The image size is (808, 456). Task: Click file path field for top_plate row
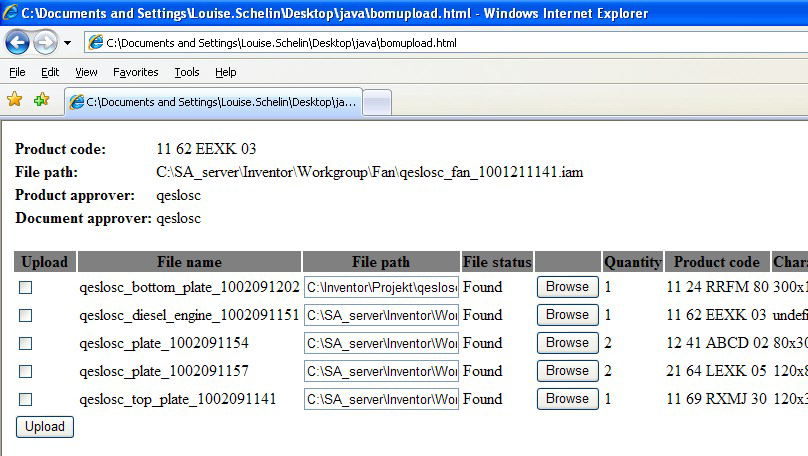(x=381, y=399)
